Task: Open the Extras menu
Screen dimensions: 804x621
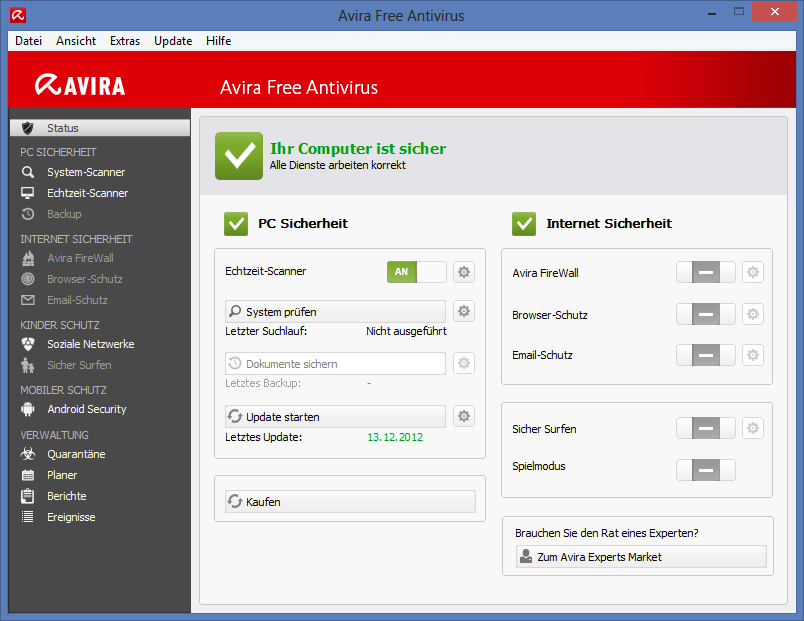Action: (125, 41)
